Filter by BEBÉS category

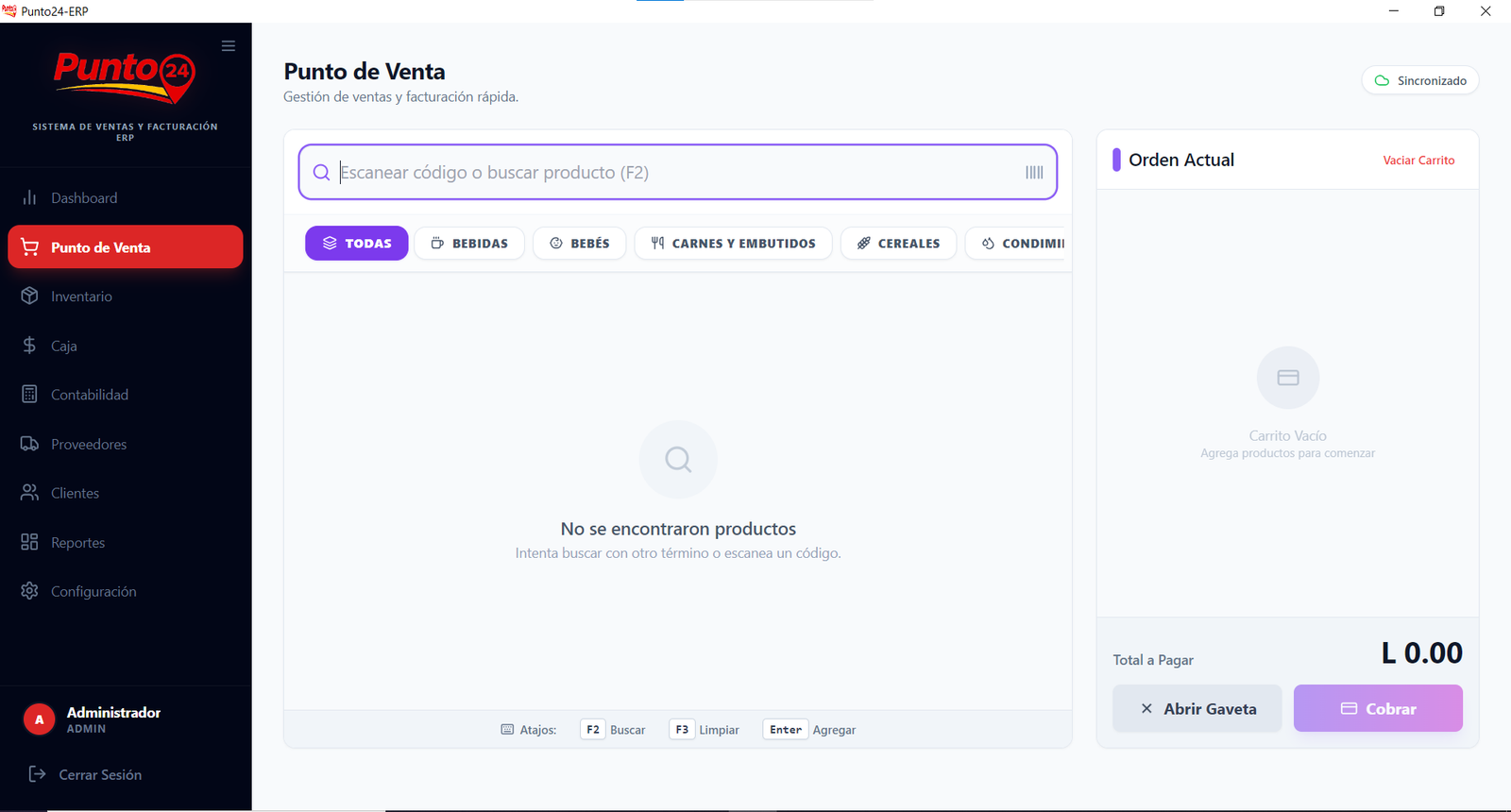point(579,243)
